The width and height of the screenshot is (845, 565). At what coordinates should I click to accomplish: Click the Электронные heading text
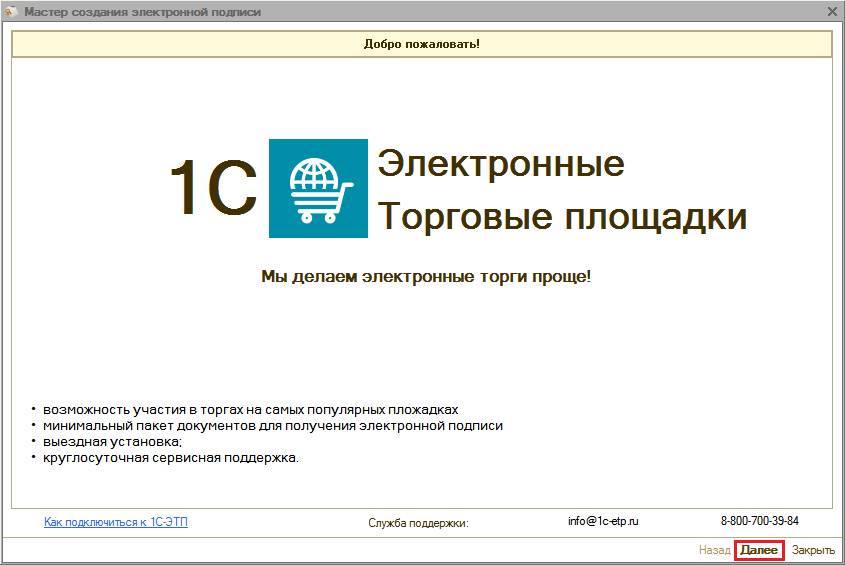click(x=501, y=163)
